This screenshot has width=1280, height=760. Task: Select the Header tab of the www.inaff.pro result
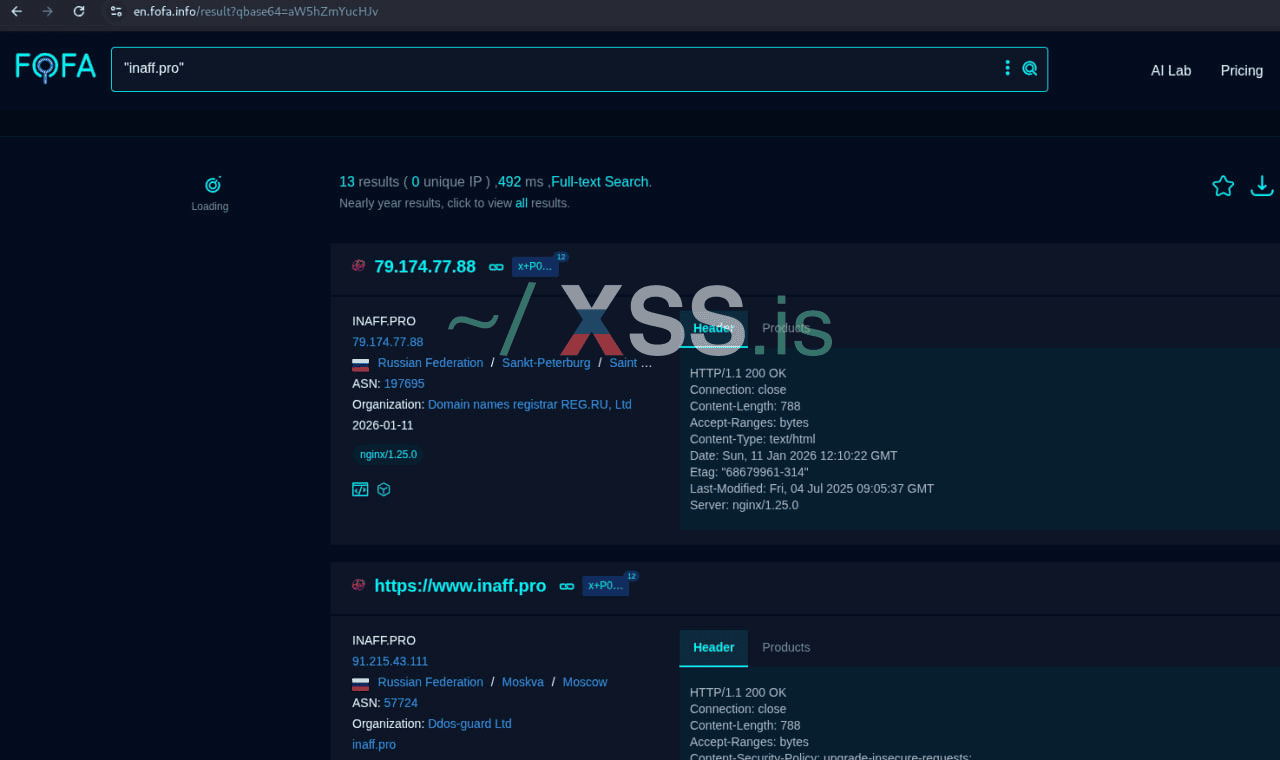coord(713,647)
